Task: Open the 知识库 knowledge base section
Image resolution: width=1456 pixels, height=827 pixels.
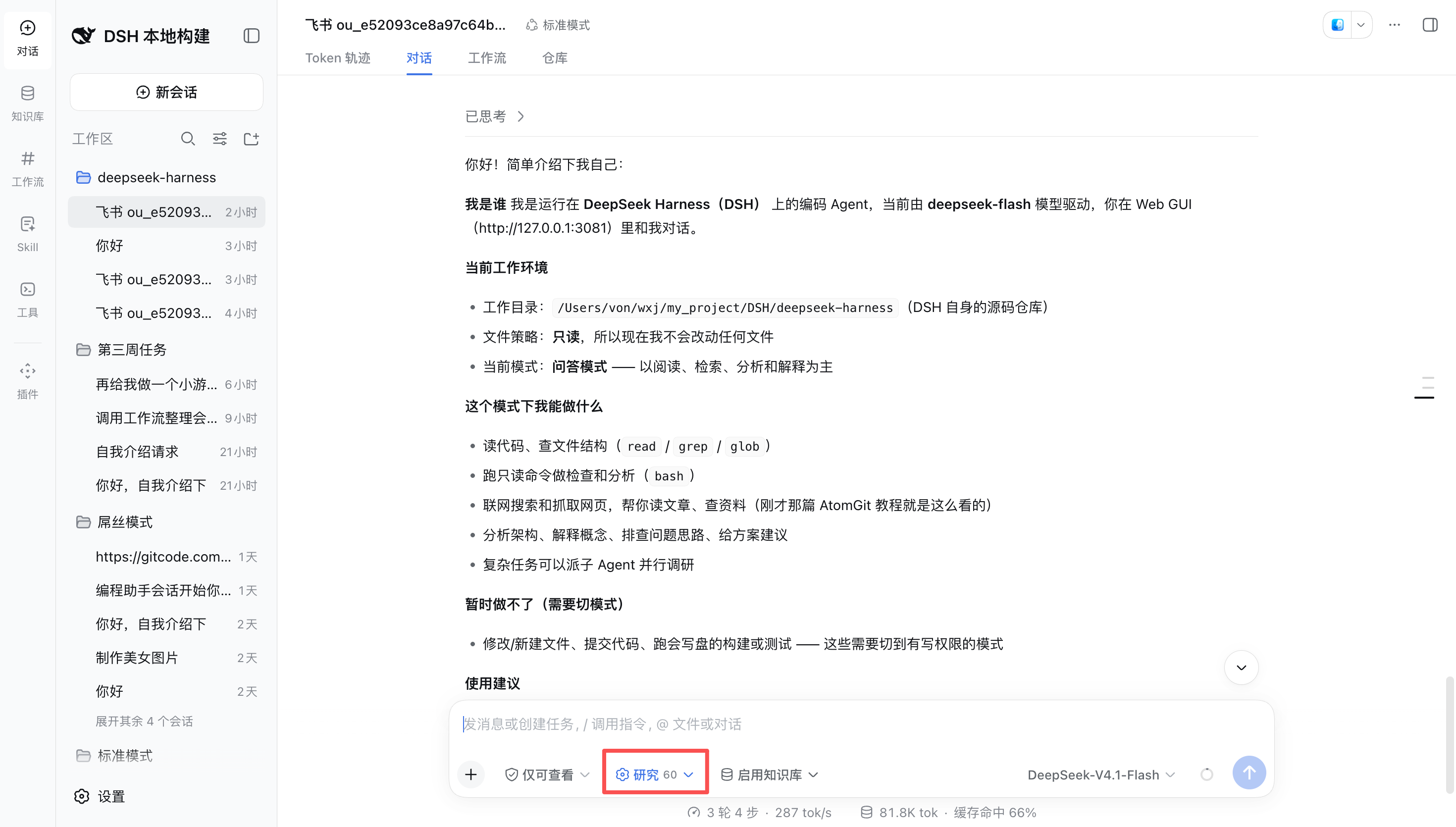Action: [27, 104]
